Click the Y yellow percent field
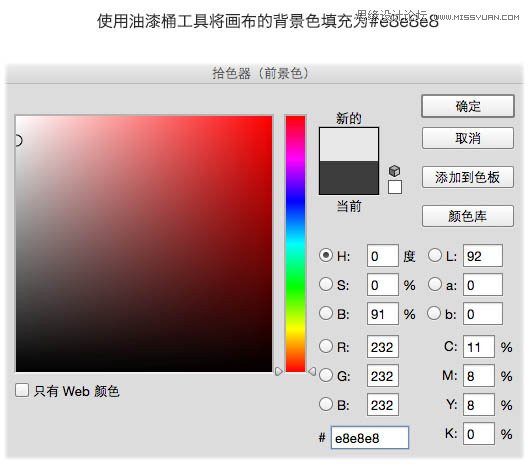 click(x=479, y=405)
